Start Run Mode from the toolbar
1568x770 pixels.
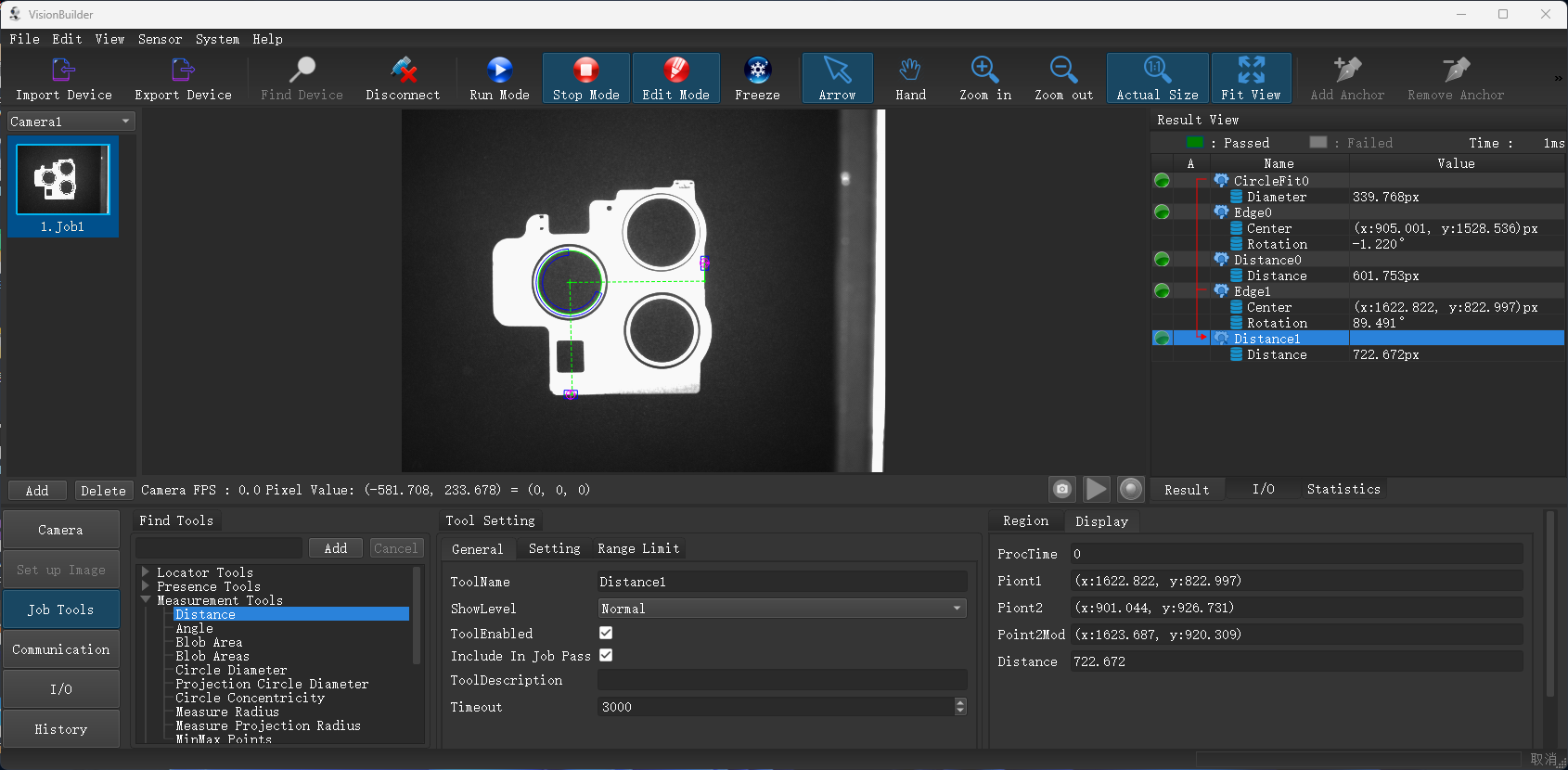coord(499,71)
